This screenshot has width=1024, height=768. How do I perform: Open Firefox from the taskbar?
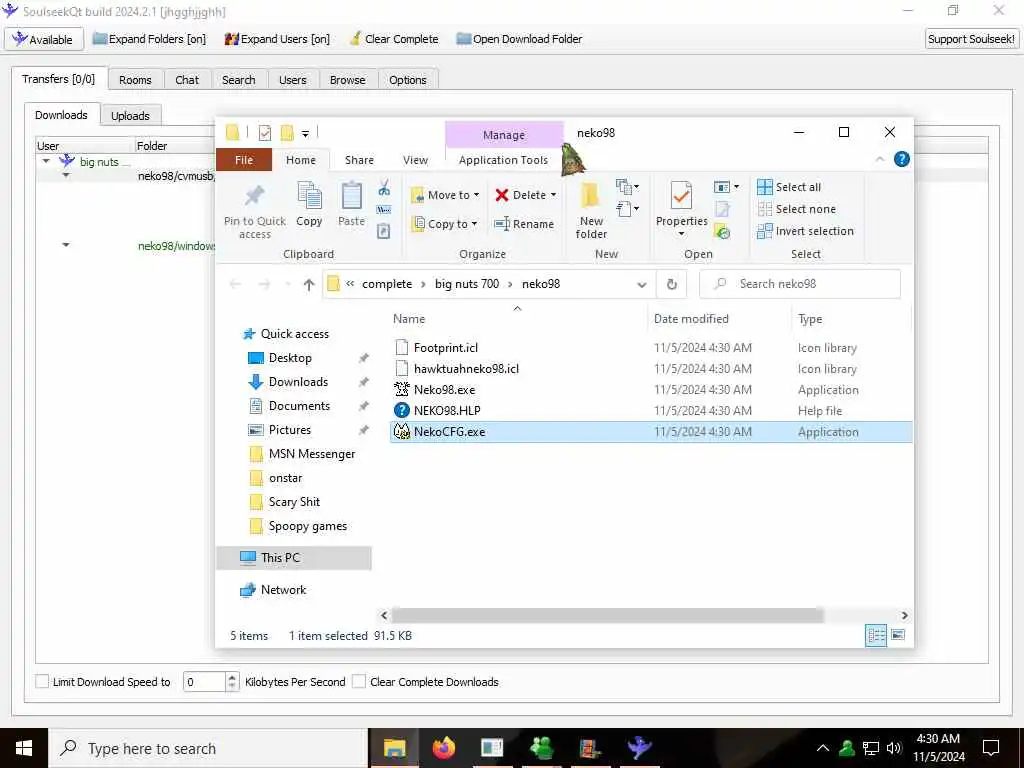pyautogui.click(x=443, y=748)
